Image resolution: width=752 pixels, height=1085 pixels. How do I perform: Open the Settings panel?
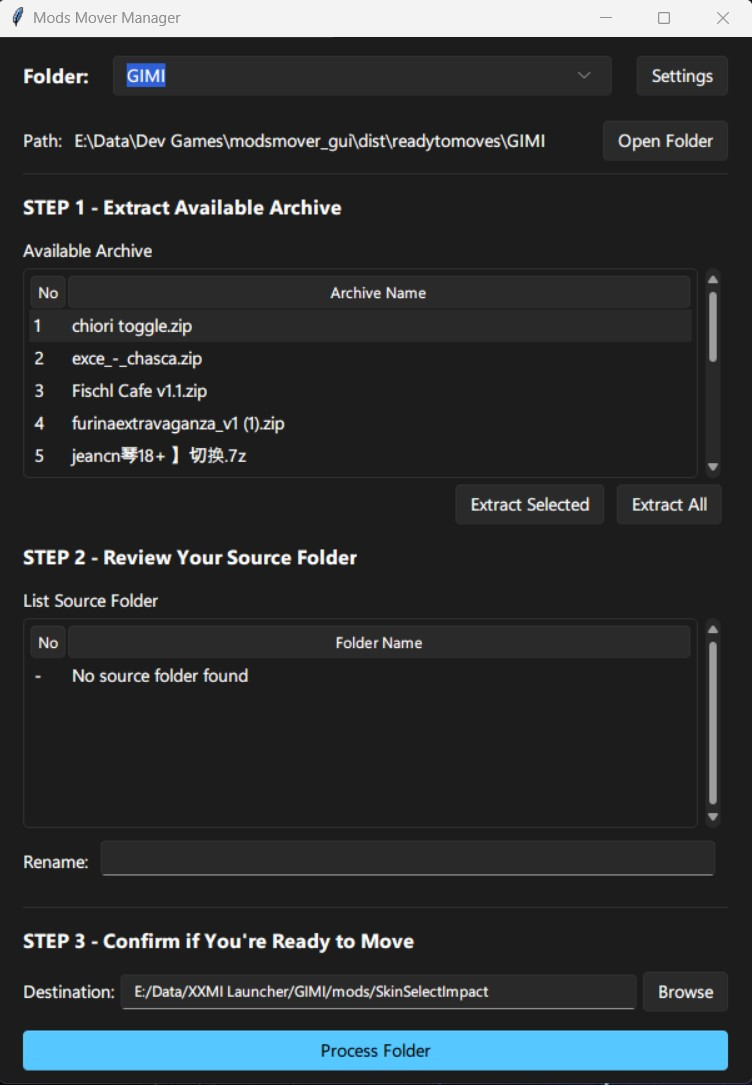click(681, 75)
